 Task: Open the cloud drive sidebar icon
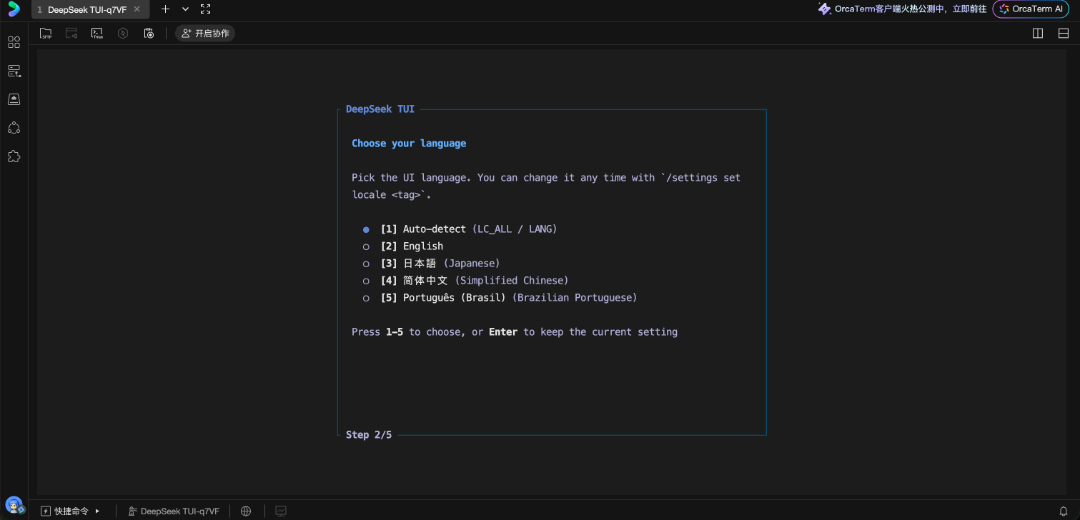(x=14, y=99)
